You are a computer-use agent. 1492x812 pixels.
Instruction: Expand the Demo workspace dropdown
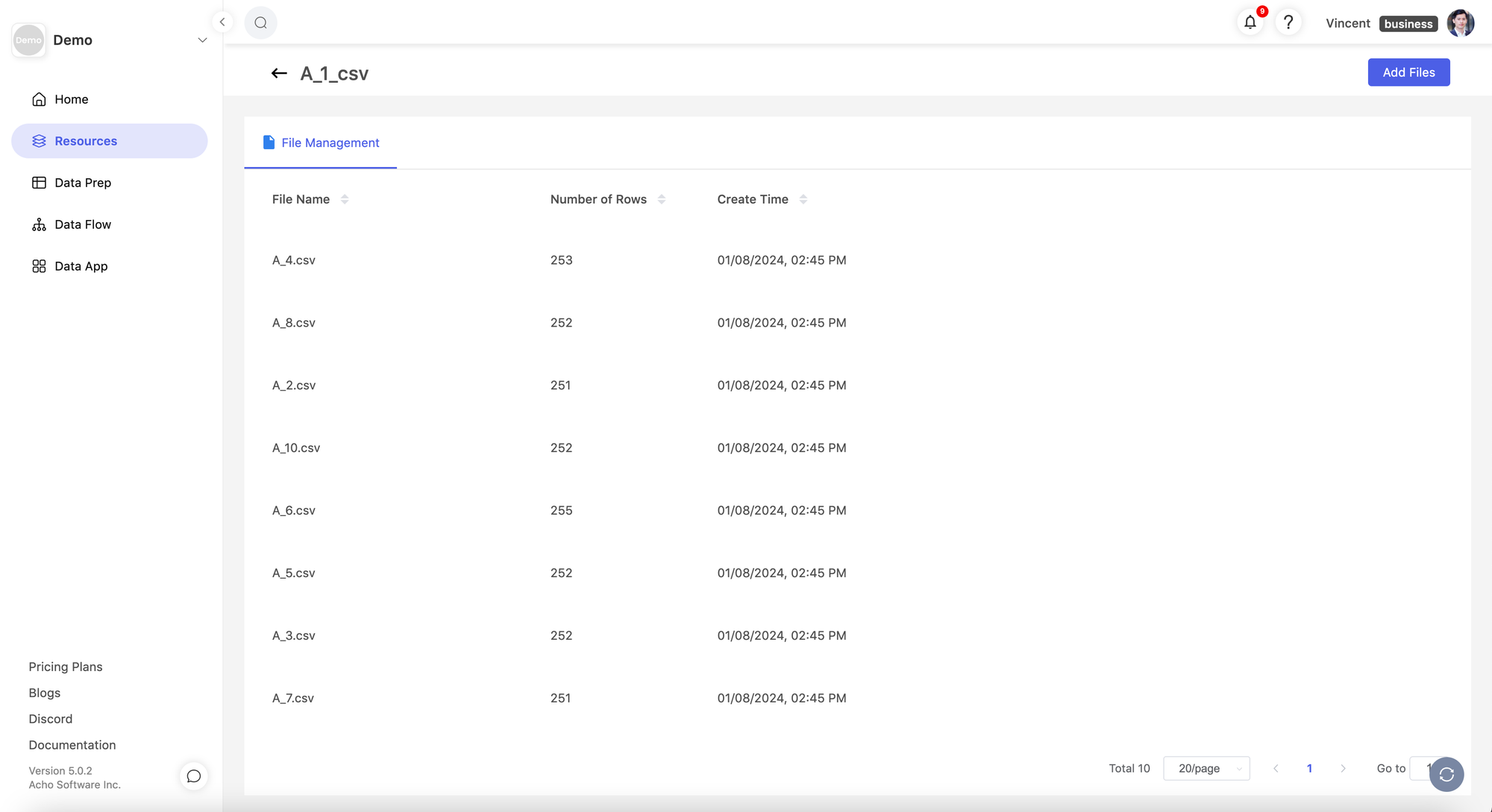click(202, 40)
